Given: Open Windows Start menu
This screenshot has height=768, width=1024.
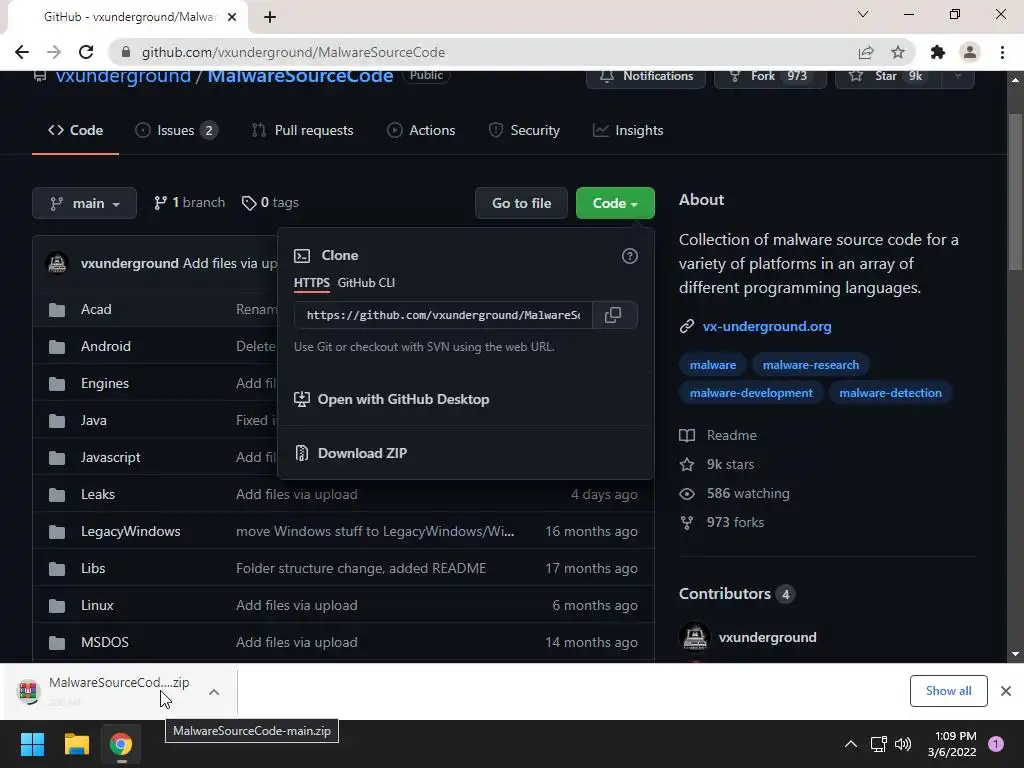Looking at the screenshot, I should 32,744.
